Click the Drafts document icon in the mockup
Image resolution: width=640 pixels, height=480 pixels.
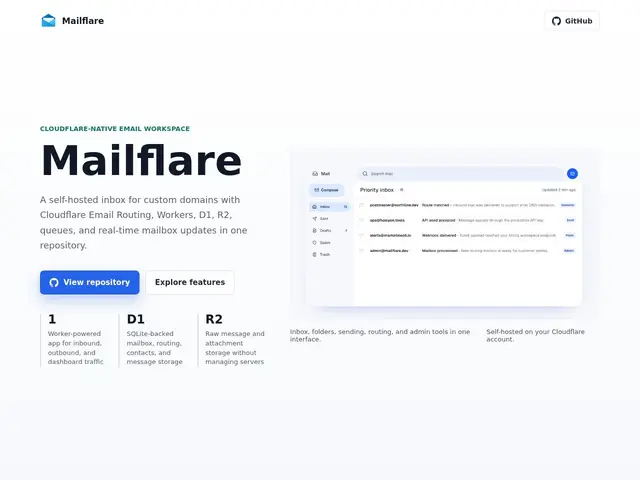pos(314,231)
